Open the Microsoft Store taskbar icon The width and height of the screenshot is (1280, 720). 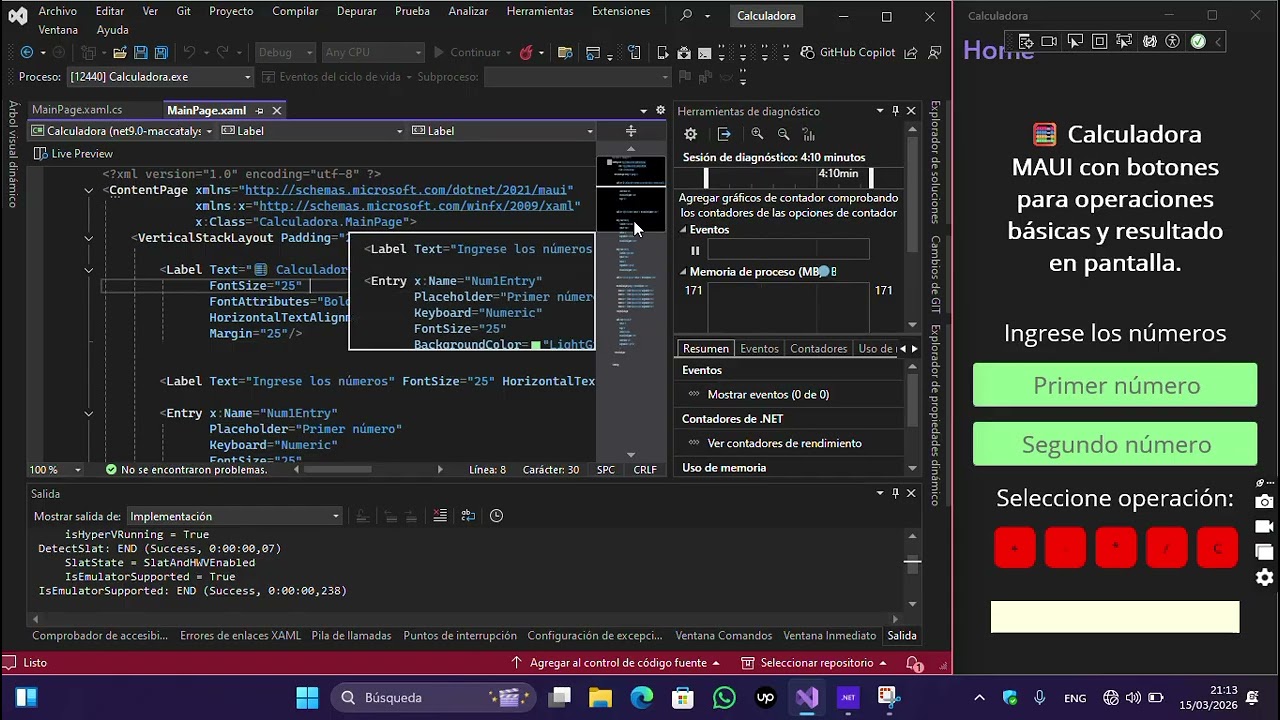point(683,697)
